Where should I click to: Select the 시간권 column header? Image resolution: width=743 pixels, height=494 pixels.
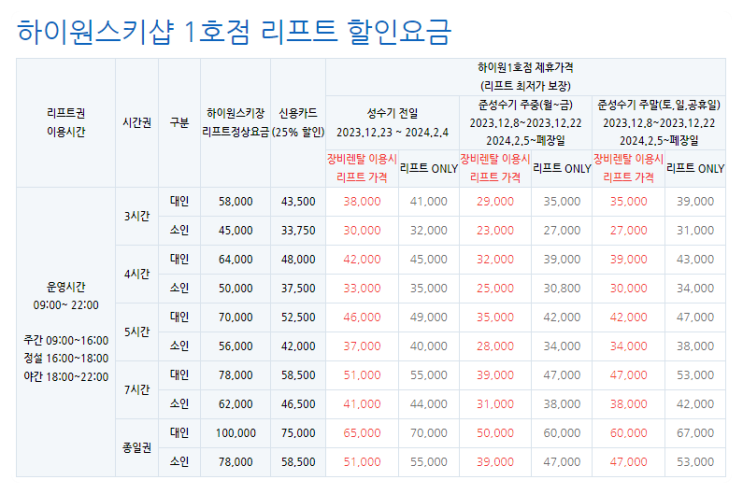click(x=137, y=123)
